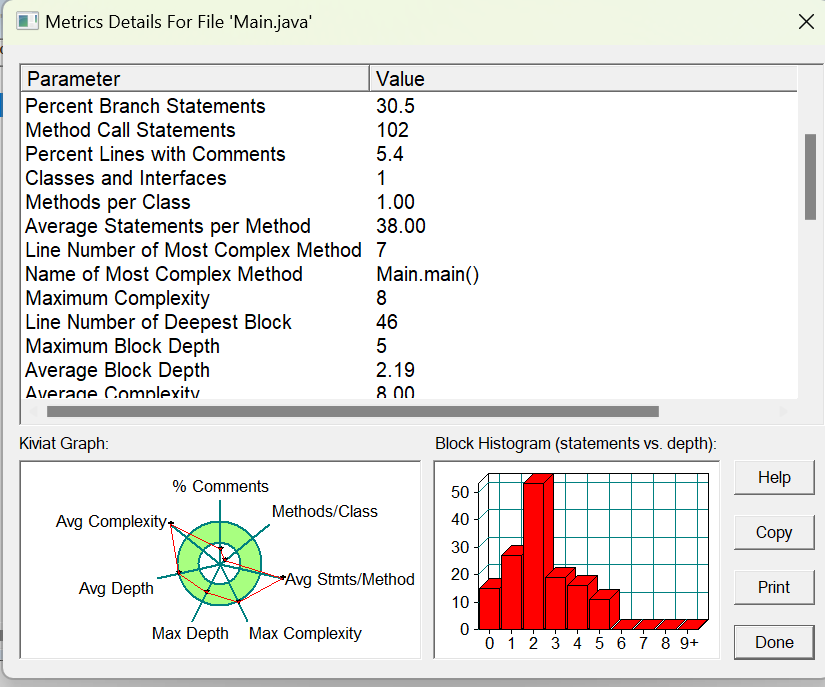The height and width of the screenshot is (687, 825).
Task: Select the Percent Branch Statements row
Action: [x=409, y=106]
